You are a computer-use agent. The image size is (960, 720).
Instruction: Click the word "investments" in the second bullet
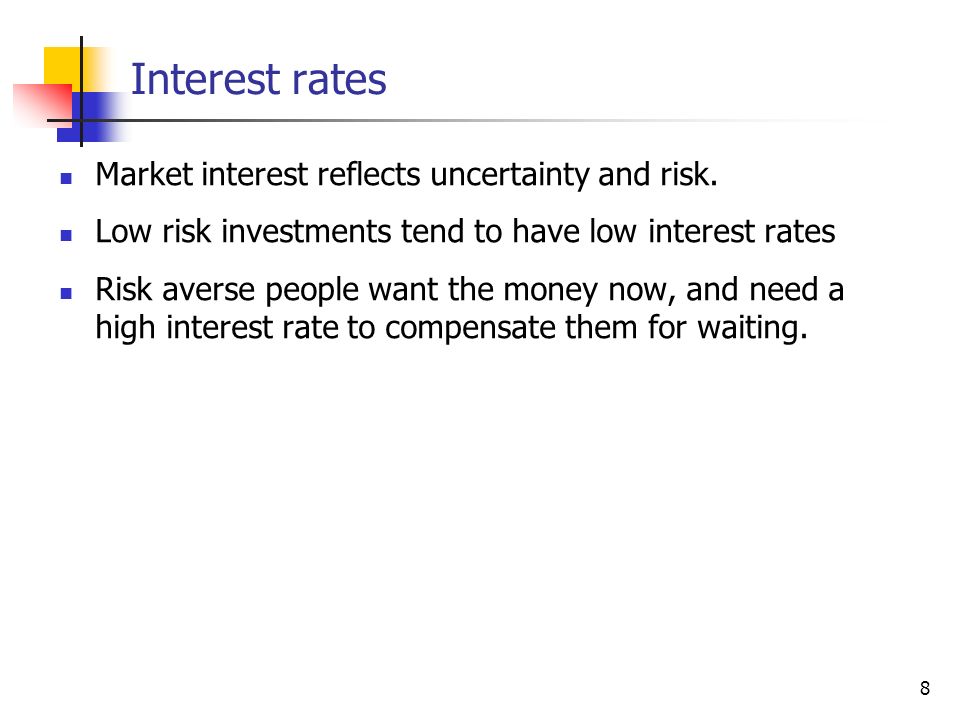(x=306, y=231)
